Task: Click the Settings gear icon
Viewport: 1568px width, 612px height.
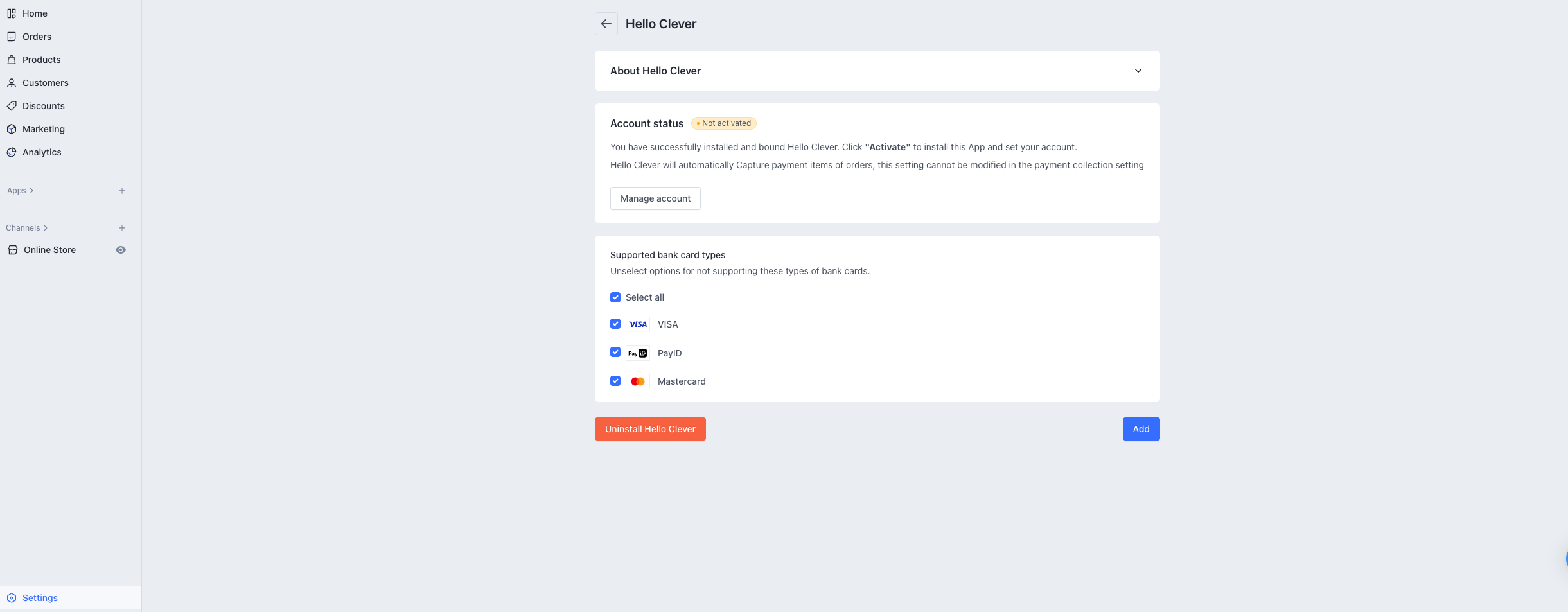Action: 12,598
